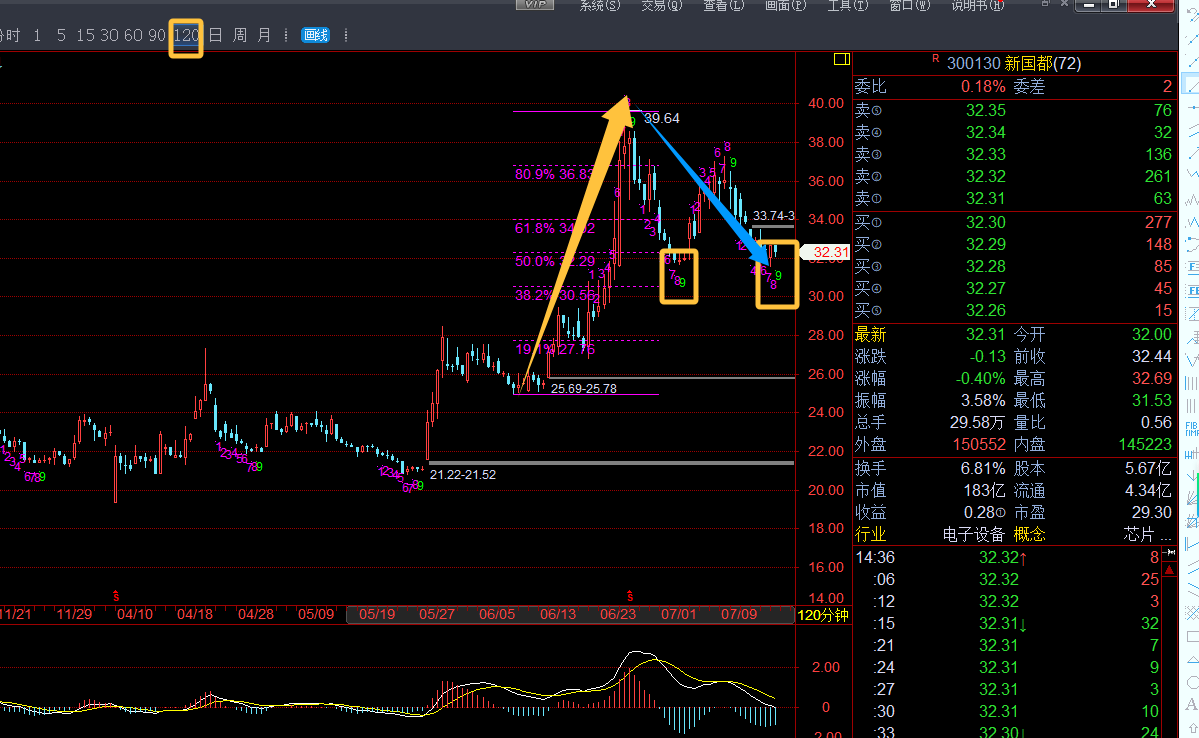Click the 39.64 high price label

(x=661, y=118)
